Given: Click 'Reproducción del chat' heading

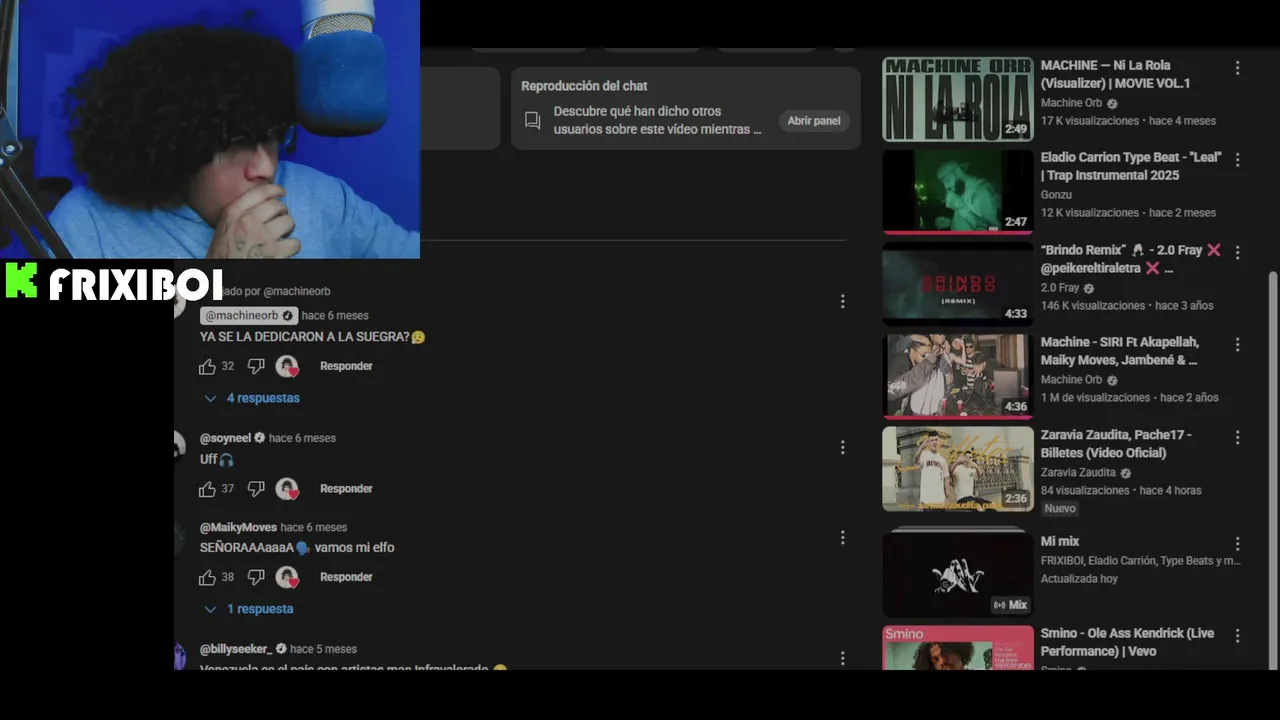Looking at the screenshot, I should [584, 86].
